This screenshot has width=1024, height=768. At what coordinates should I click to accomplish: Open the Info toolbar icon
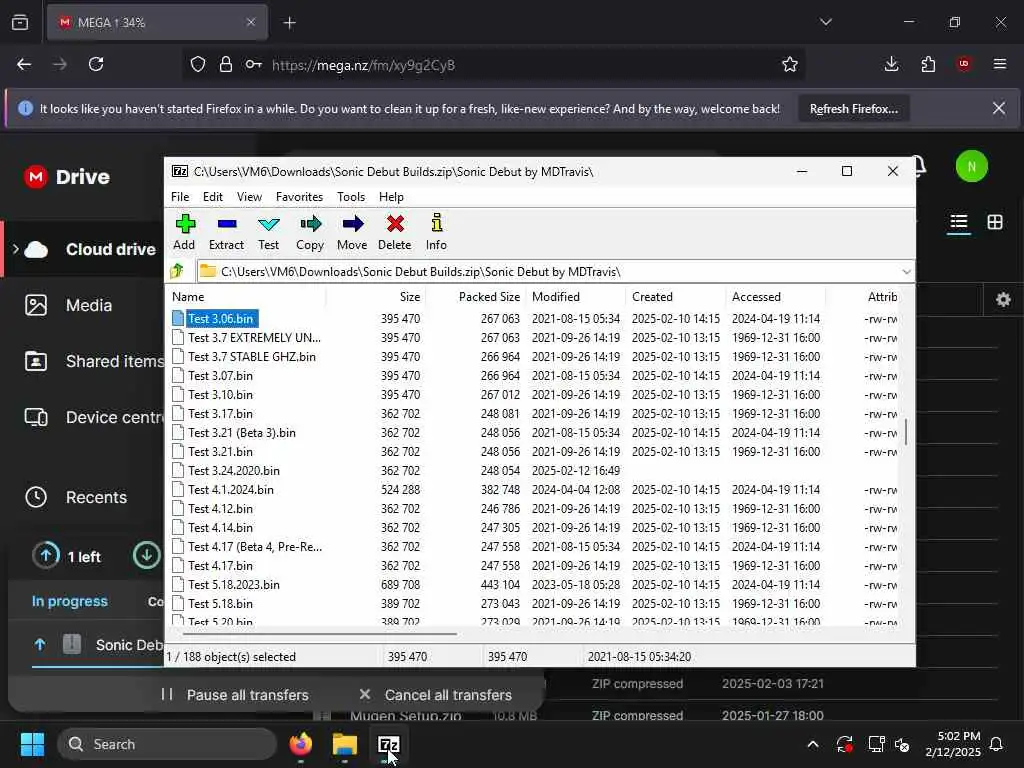tap(436, 232)
